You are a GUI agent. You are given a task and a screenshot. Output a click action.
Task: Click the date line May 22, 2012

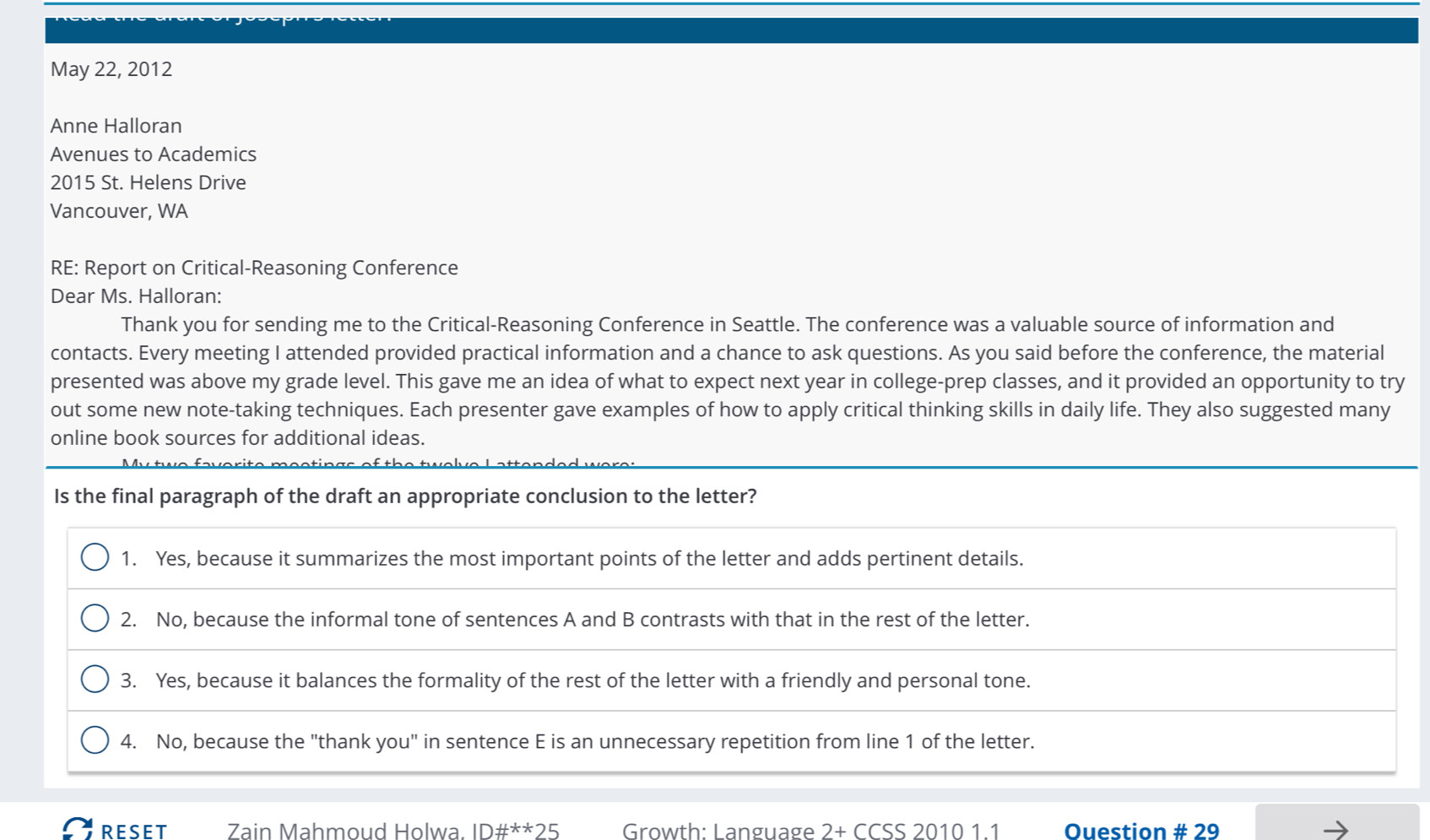click(111, 69)
